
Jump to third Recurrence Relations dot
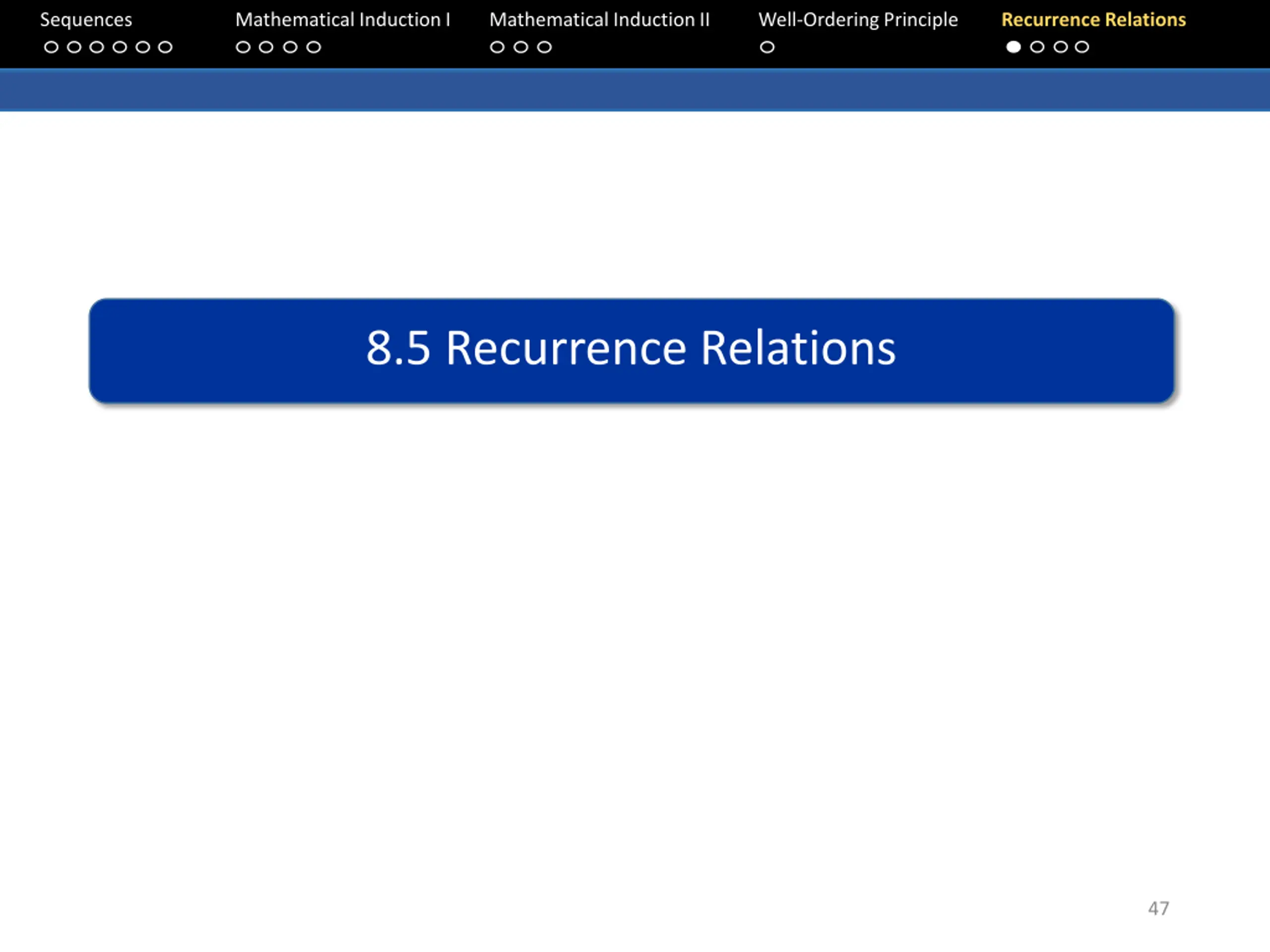click(1061, 47)
